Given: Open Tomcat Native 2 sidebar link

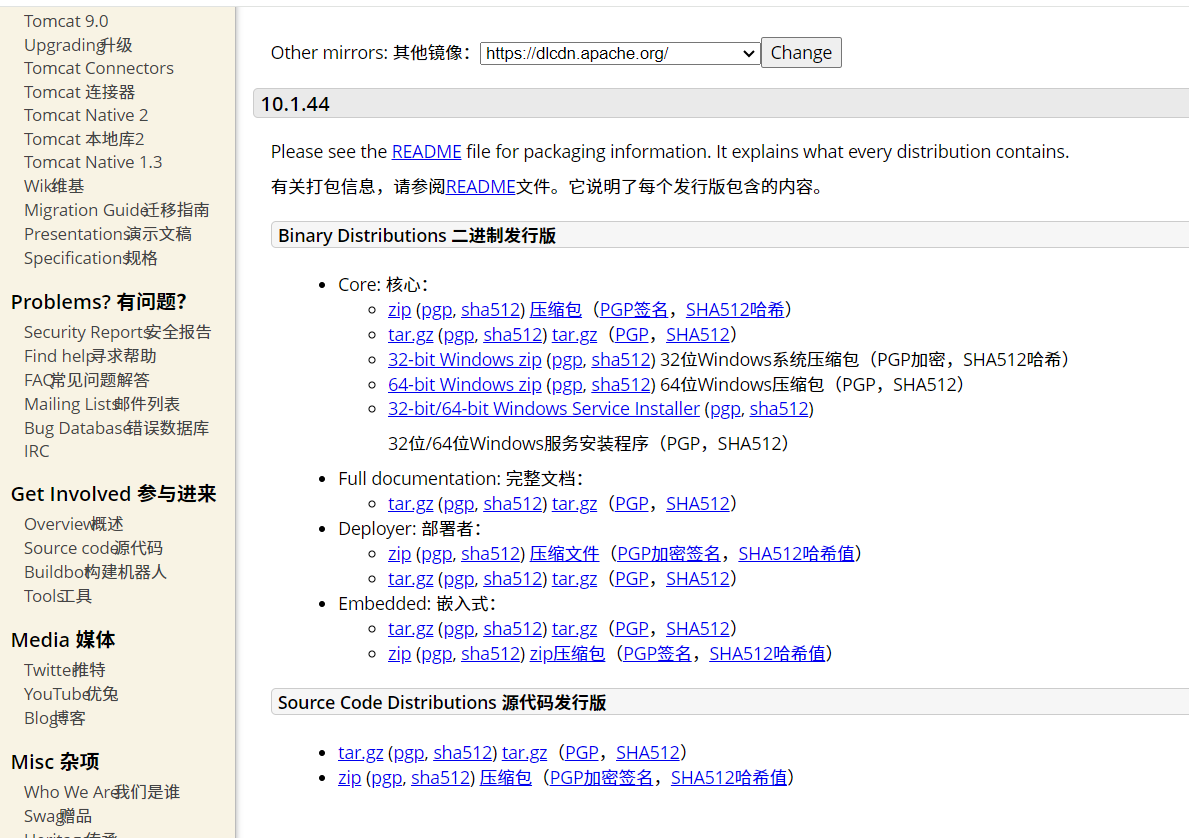Looking at the screenshot, I should [x=86, y=115].
